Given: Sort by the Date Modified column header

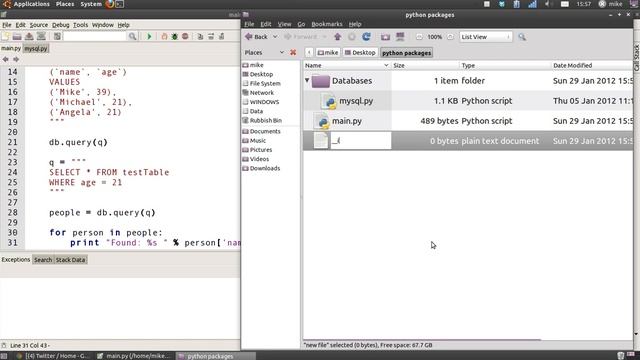Looking at the screenshot, I should pos(591,65).
